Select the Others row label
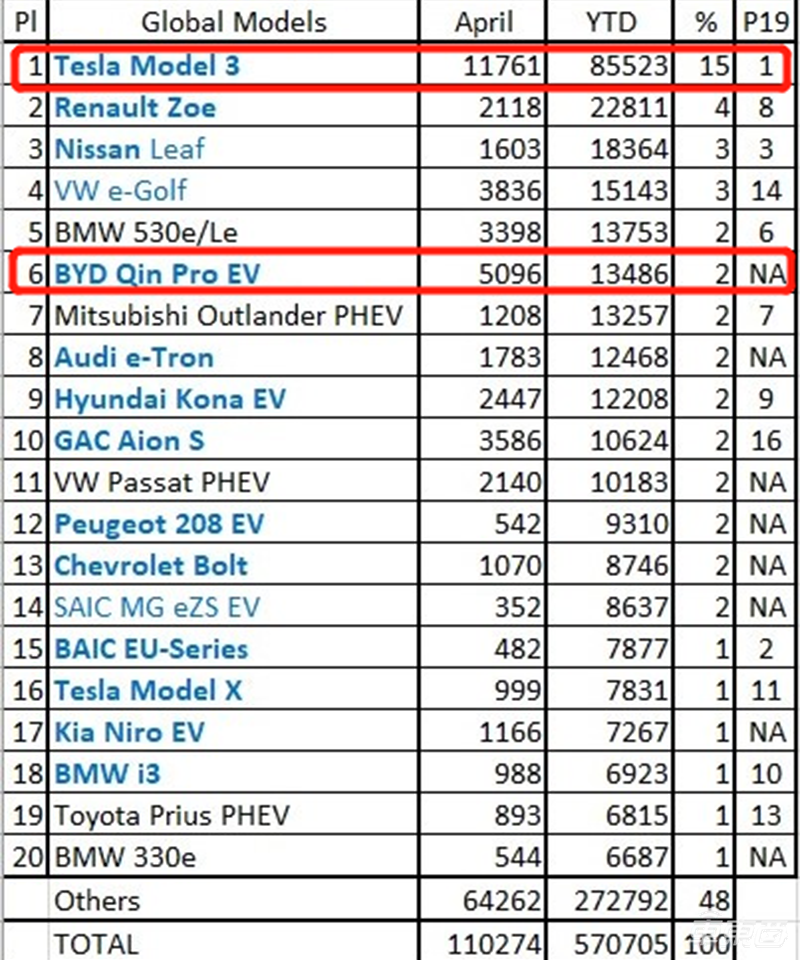Image resolution: width=800 pixels, height=960 pixels. 97,900
